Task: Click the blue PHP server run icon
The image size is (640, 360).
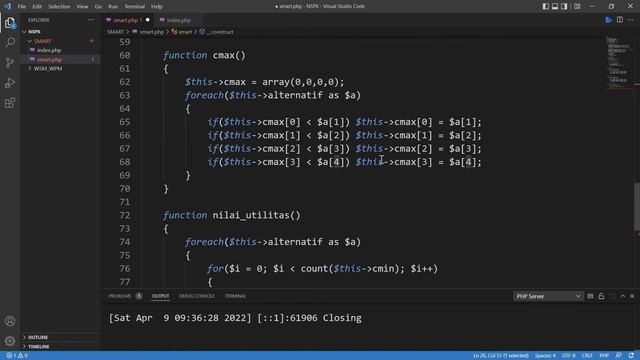Action: click(609, 20)
